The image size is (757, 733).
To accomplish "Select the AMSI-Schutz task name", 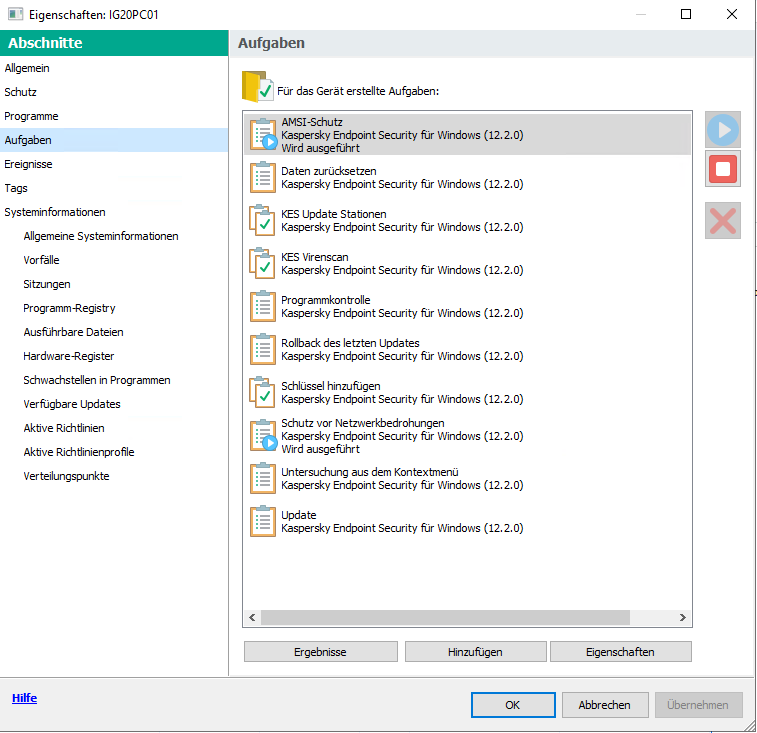I will 312,122.
